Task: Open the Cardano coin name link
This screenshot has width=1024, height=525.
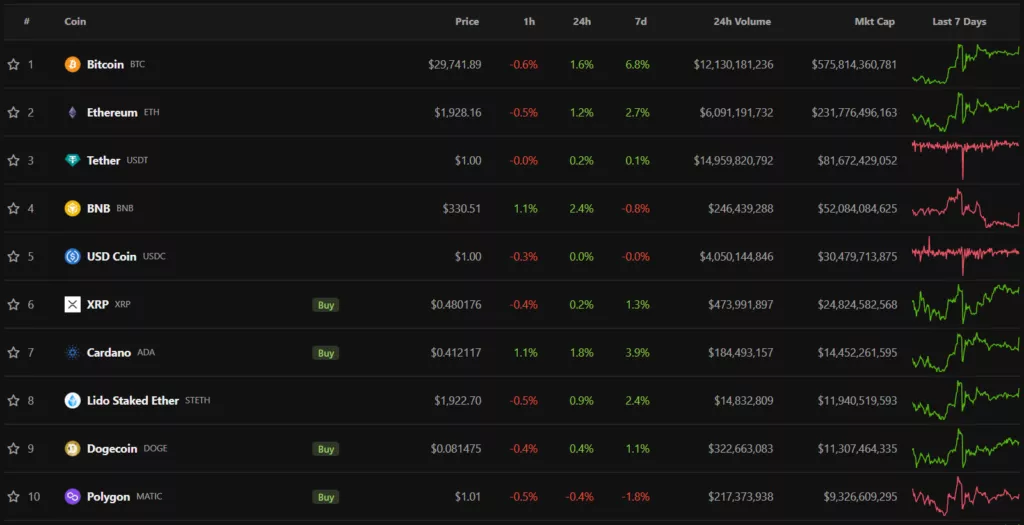Action: point(109,353)
